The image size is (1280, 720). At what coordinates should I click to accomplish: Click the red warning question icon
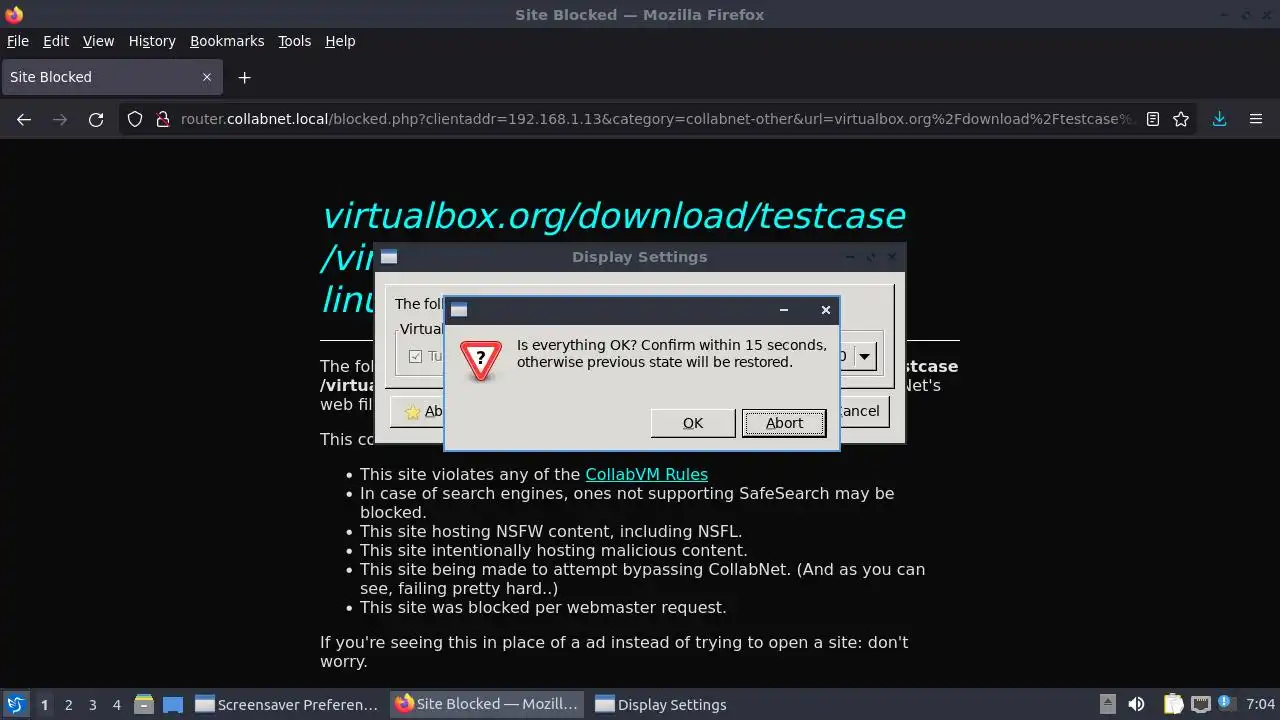pyautogui.click(x=481, y=360)
